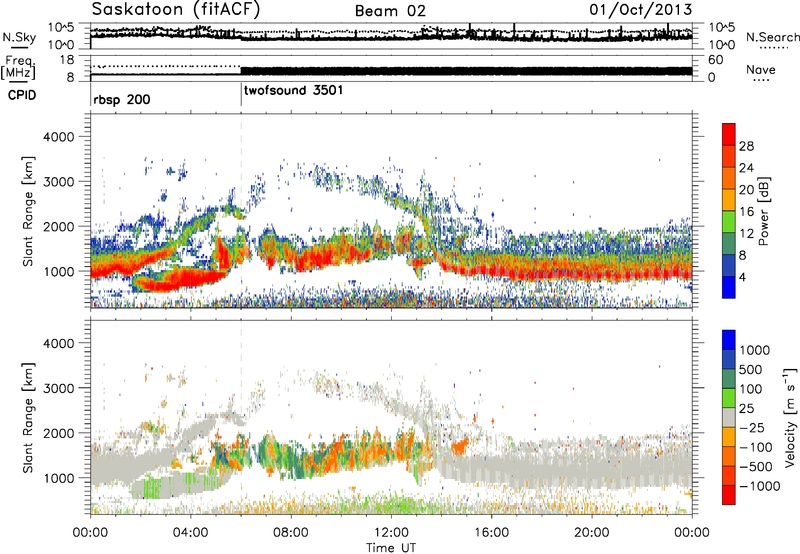Screen dimensions: 800x554
Task: Click the 12:00 time tick label
Action: 391,533
